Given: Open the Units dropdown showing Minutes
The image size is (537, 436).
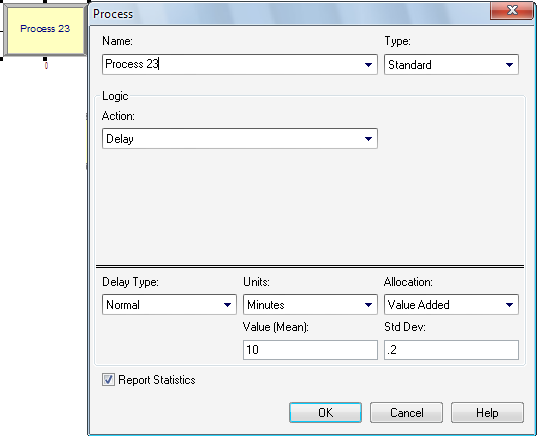Looking at the screenshot, I should point(310,304).
